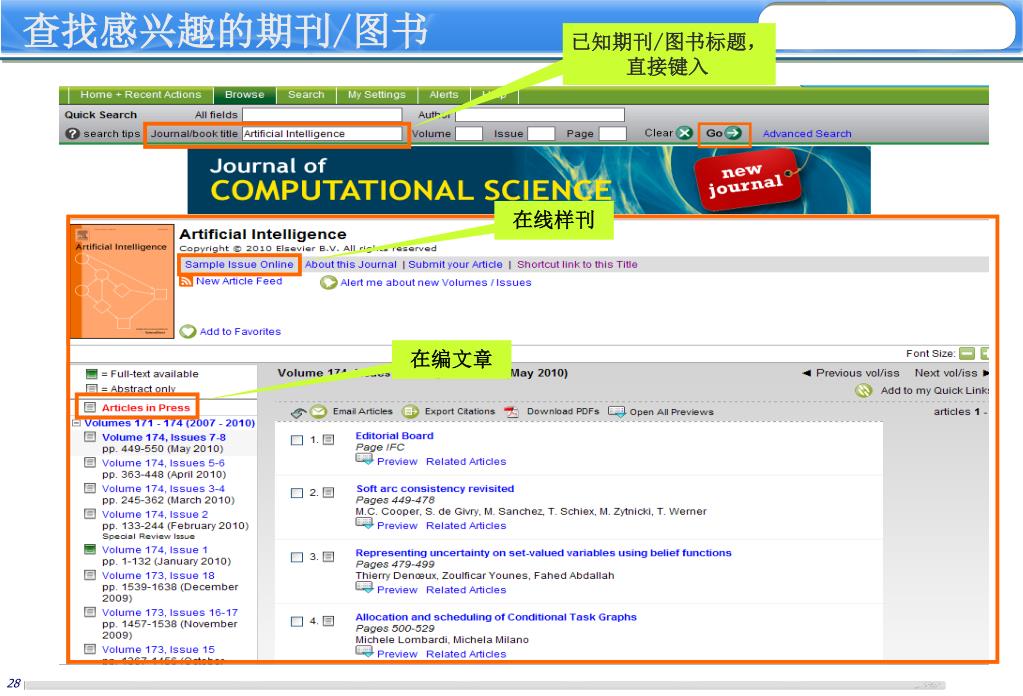Click the Submit your Article link
The height and width of the screenshot is (696, 1023).
click(455, 264)
